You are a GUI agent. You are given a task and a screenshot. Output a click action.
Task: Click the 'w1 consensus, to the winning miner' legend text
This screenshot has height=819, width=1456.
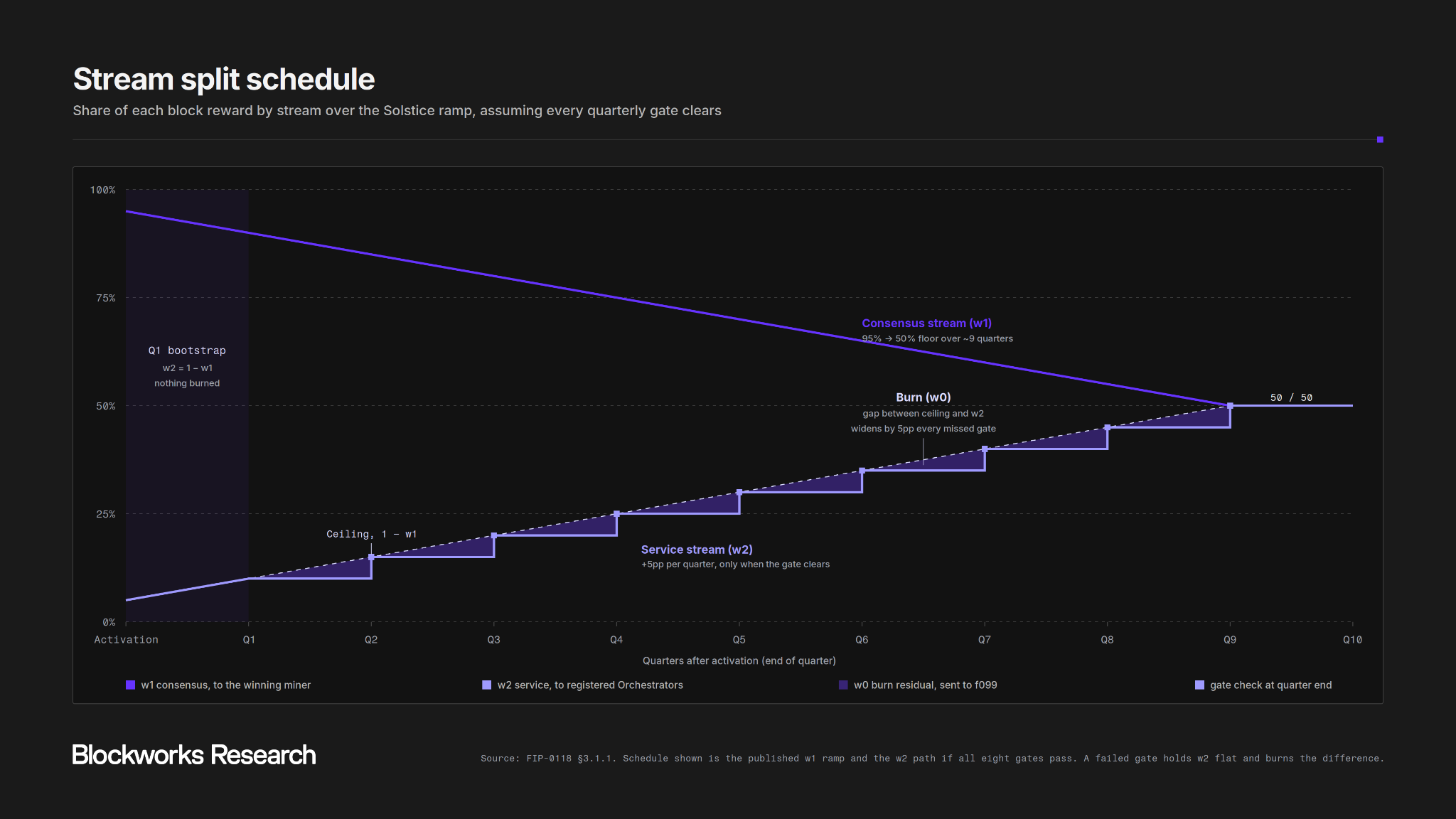tap(226, 685)
